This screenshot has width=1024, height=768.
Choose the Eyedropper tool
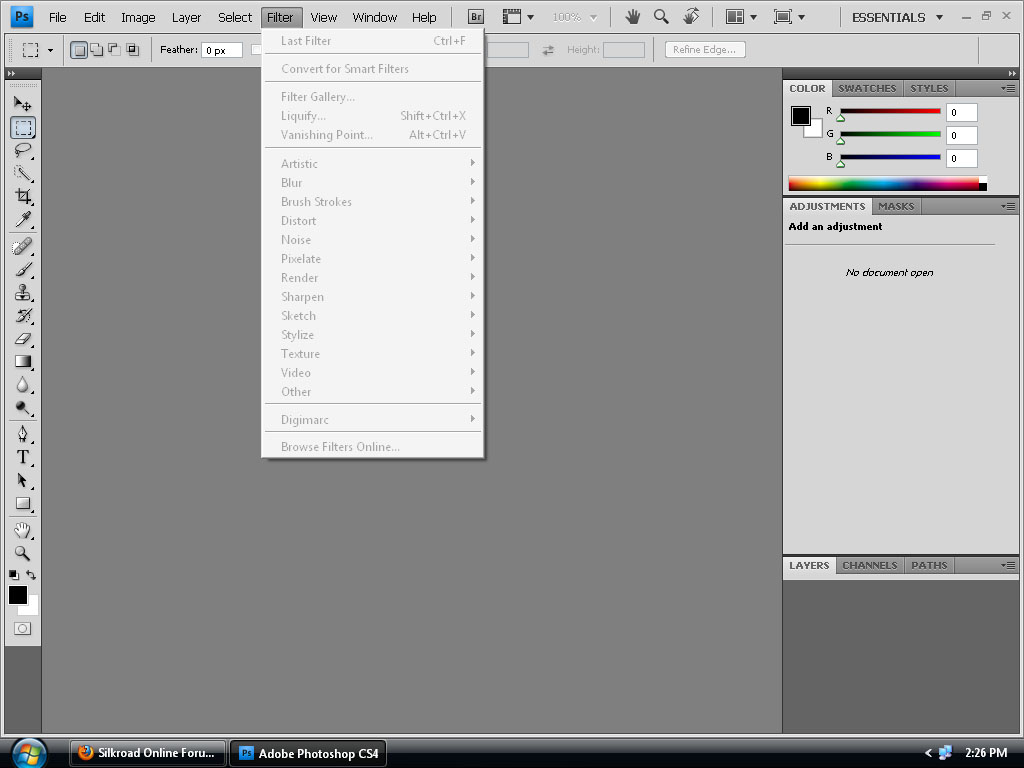[23, 220]
